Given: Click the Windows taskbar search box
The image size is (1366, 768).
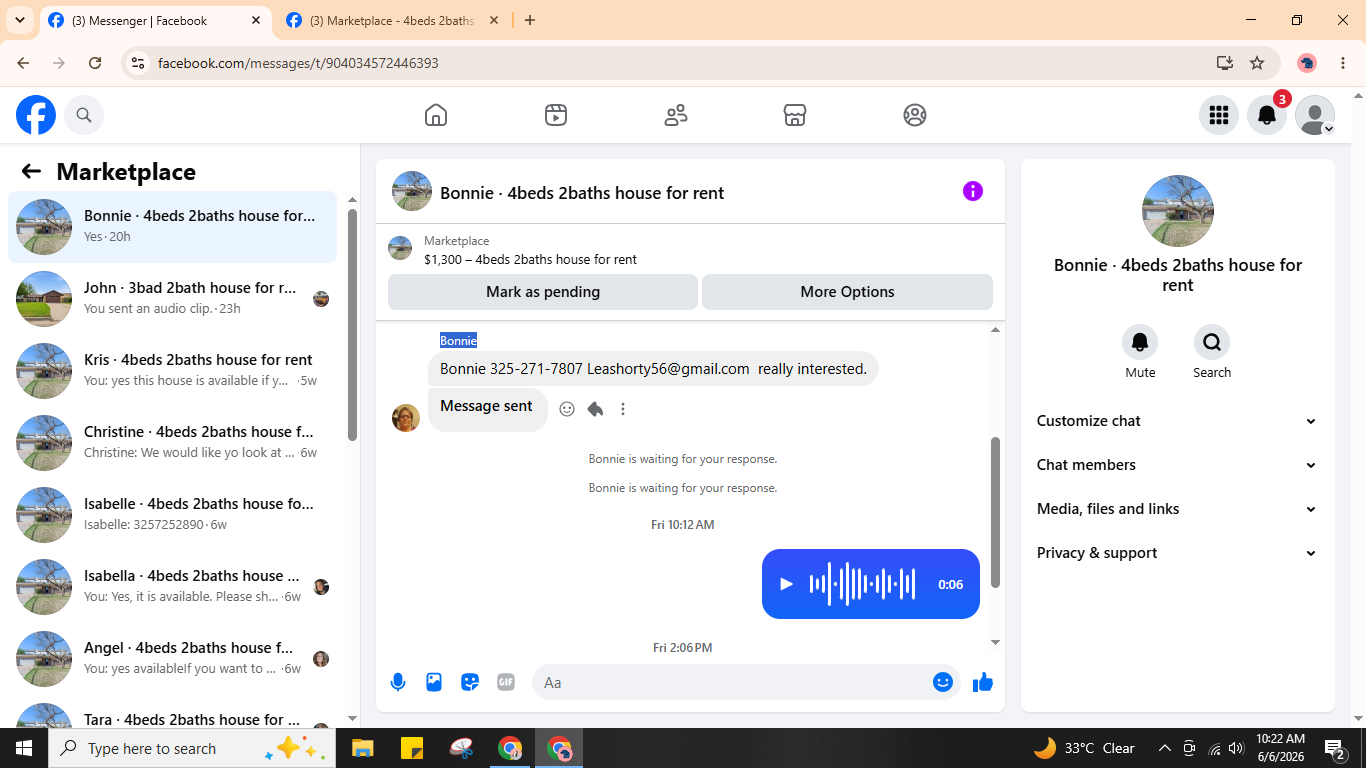Looking at the screenshot, I should pyautogui.click(x=191, y=748).
